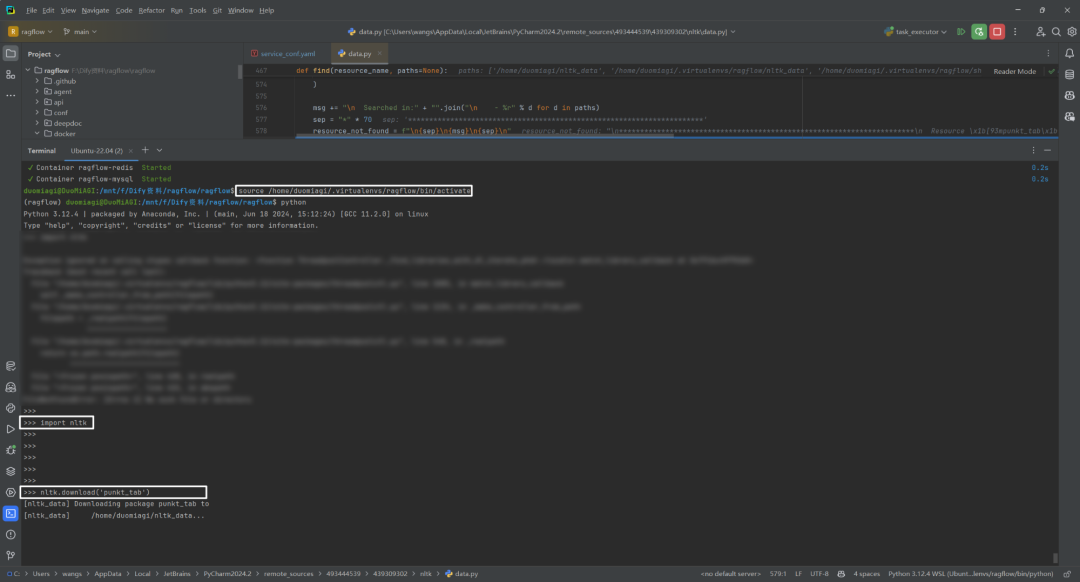Expand the .github folder
The height and width of the screenshot is (582, 1080).
pyautogui.click(x=37, y=81)
